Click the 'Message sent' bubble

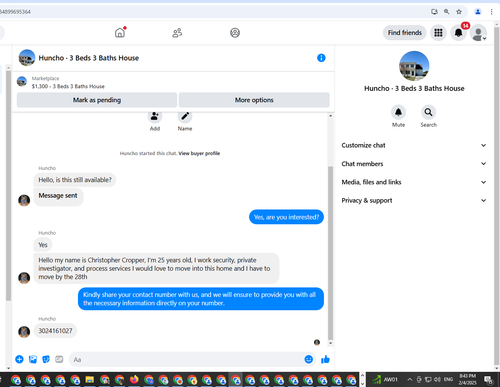58,197
